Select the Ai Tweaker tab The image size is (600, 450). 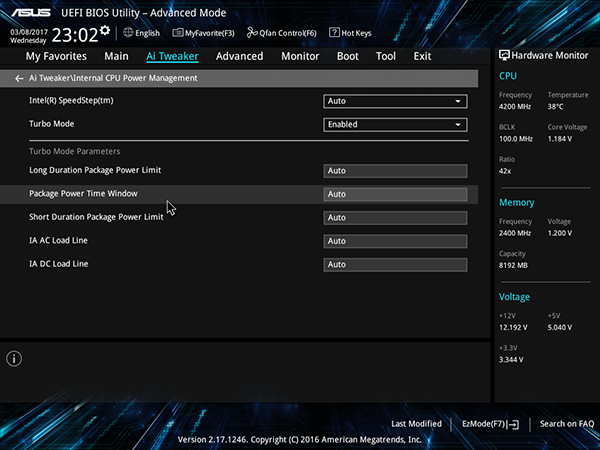172,56
